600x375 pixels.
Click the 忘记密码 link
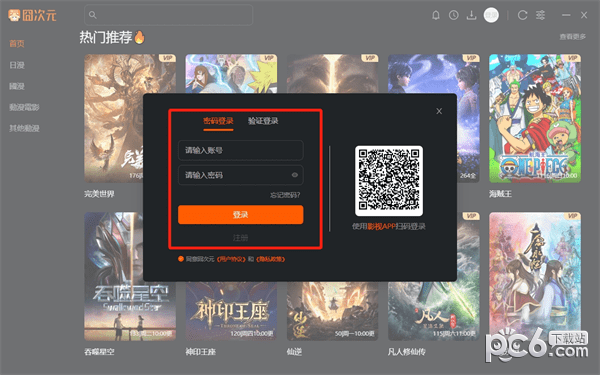point(285,195)
